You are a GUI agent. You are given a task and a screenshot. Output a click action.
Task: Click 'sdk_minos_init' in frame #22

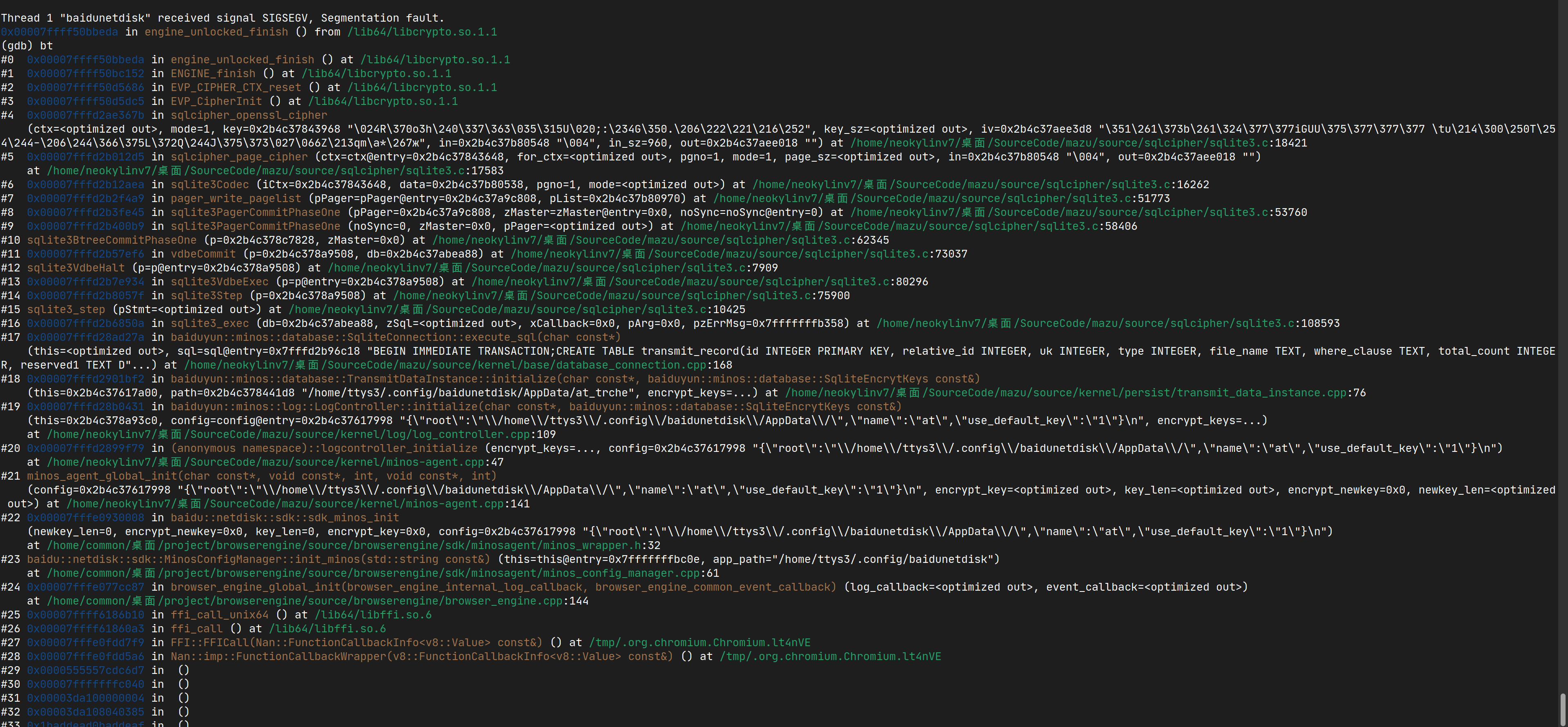pos(353,518)
